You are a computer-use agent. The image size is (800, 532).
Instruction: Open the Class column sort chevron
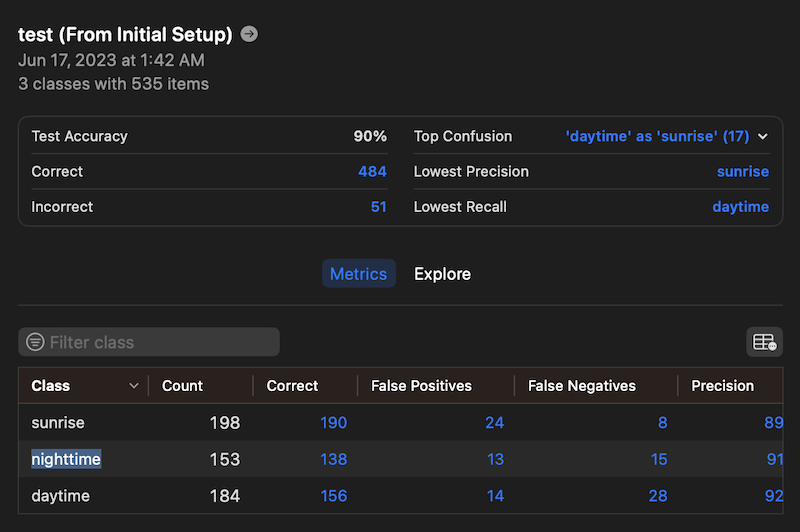pyautogui.click(x=134, y=386)
